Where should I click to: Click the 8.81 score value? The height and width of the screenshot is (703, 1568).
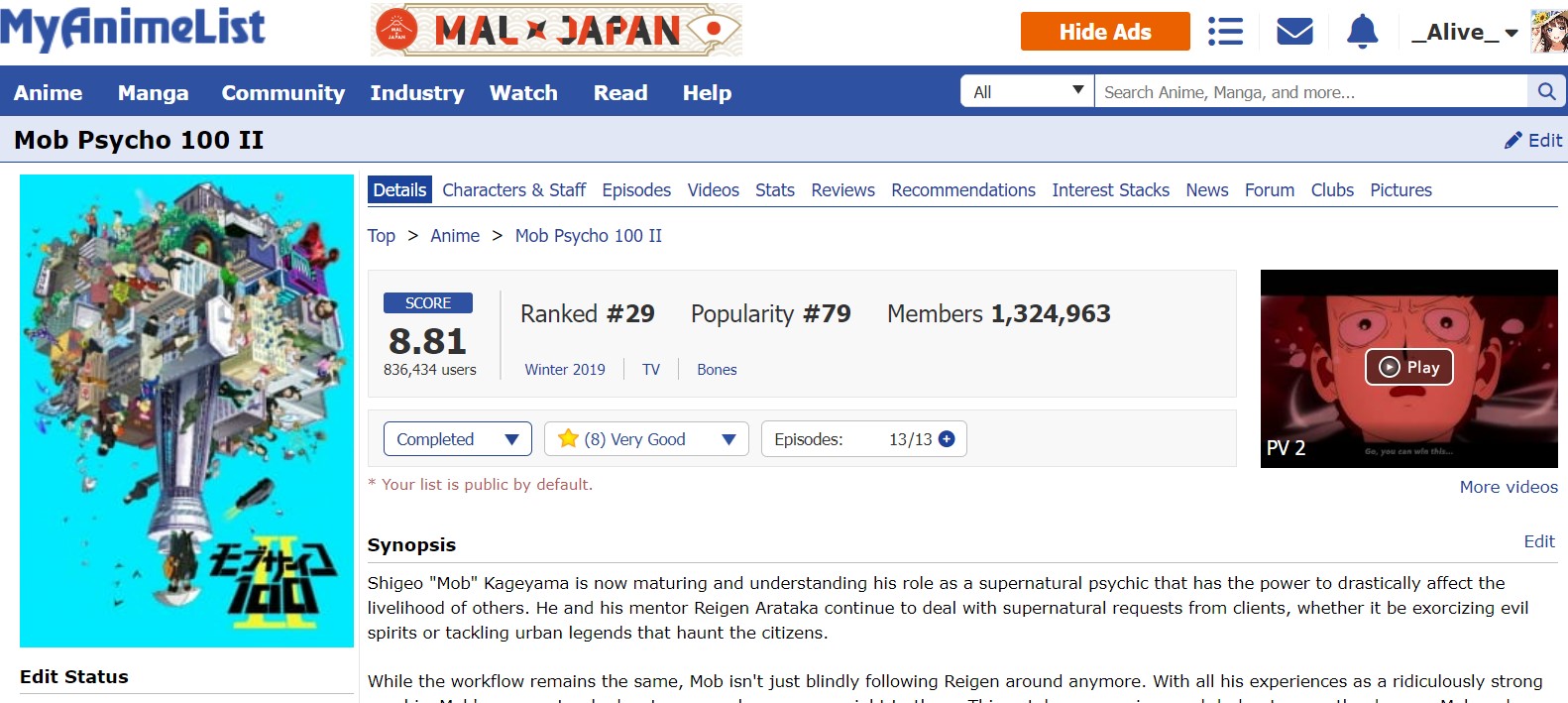coord(427,341)
